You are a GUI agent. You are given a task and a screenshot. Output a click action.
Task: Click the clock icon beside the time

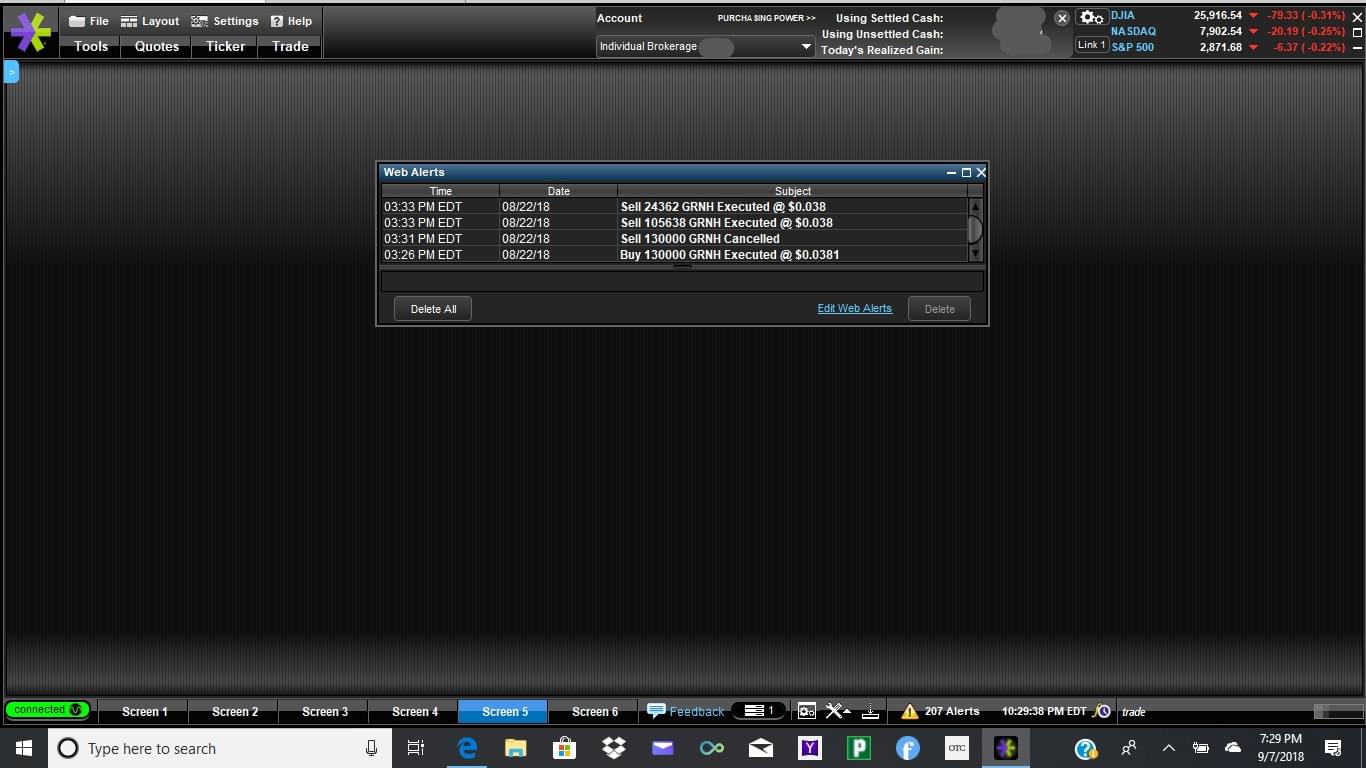1103,711
